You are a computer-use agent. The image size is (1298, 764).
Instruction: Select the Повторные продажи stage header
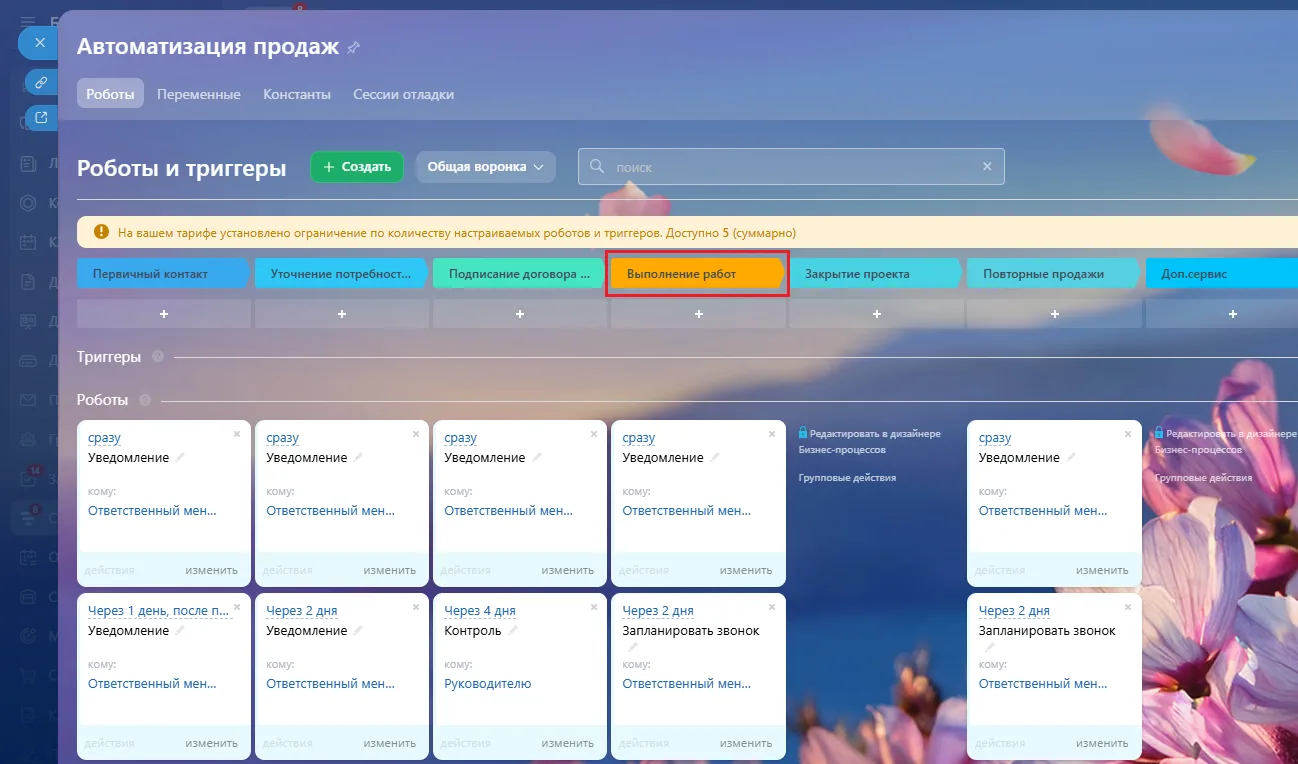tap(1054, 274)
